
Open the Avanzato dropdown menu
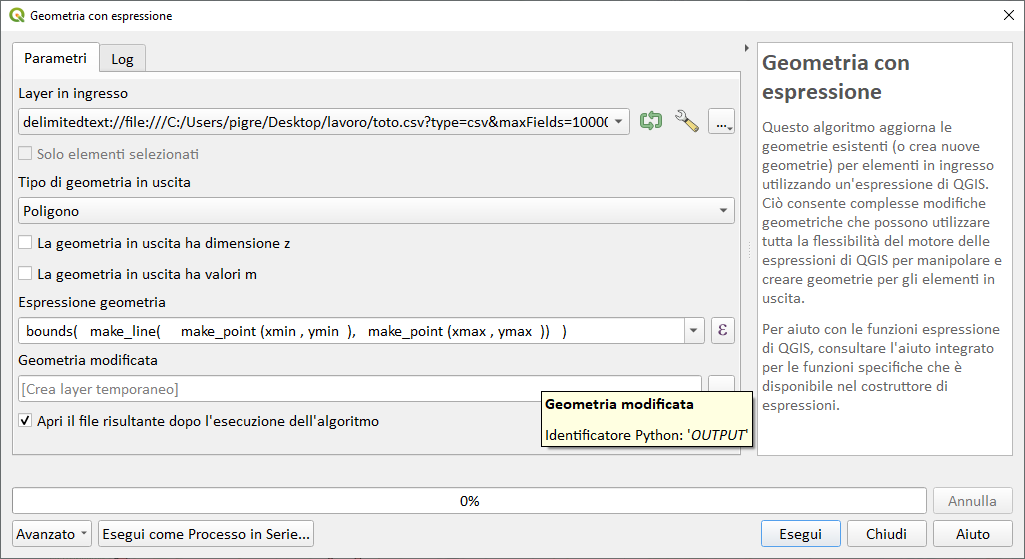[x=53, y=534]
